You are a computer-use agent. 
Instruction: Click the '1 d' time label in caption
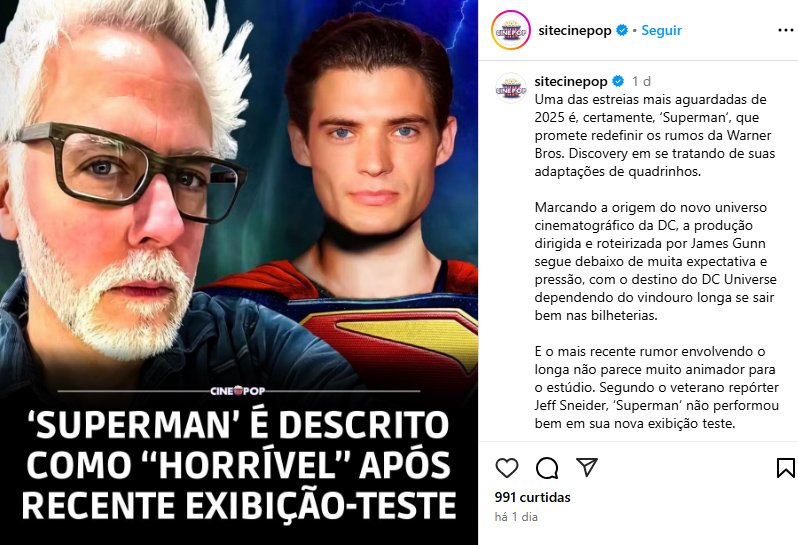click(641, 81)
